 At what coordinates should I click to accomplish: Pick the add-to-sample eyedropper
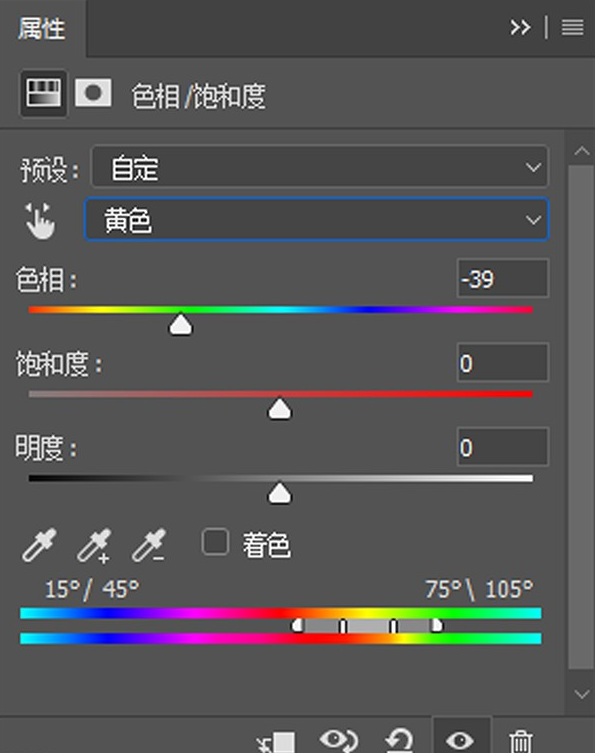(x=94, y=545)
